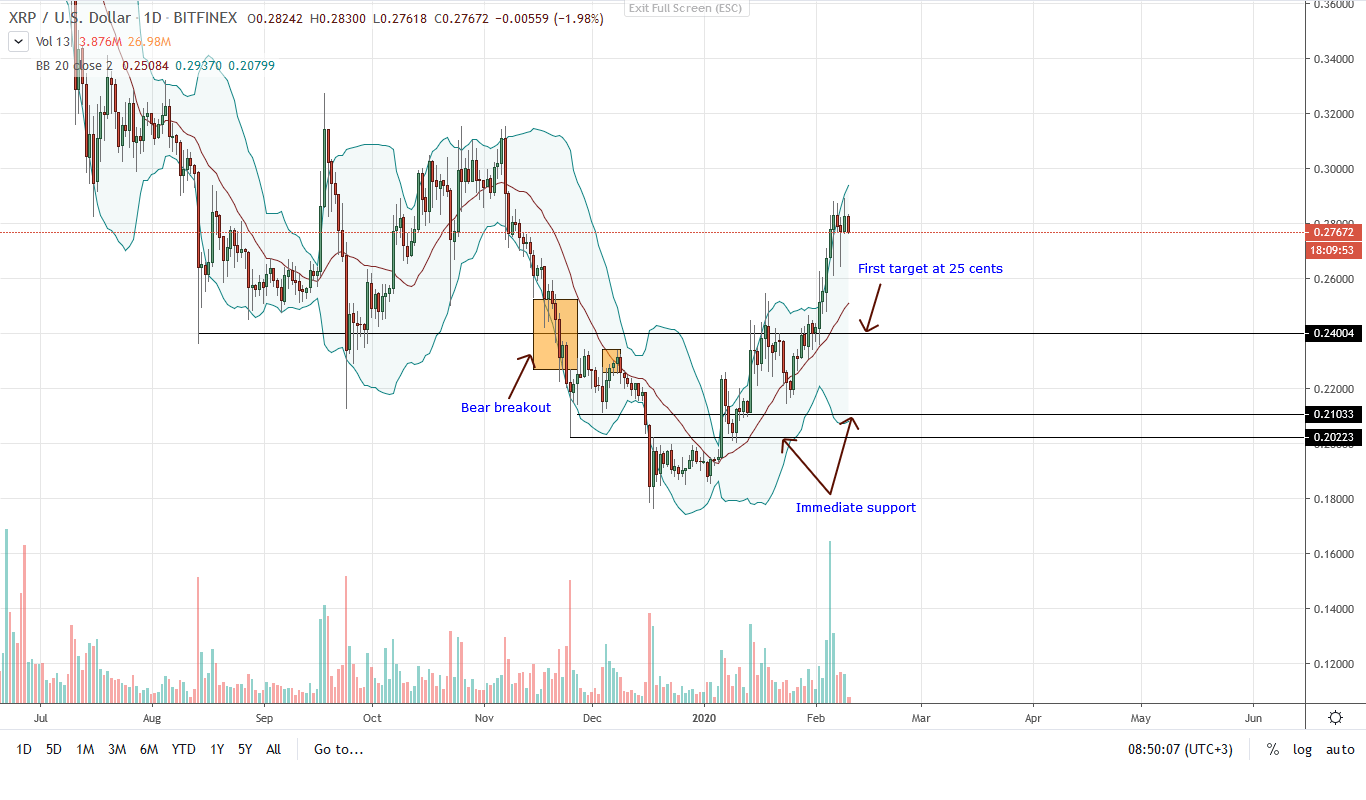Viewport: 1366px width, 800px height.
Task: Set range to 5D
Action: pyautogui.click(x=54, y=749)
